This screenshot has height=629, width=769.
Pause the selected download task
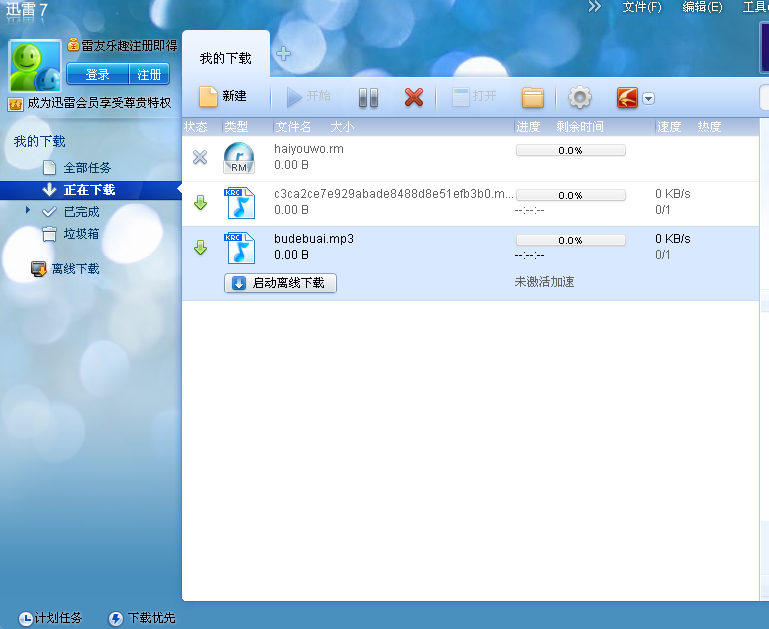(368, 97)
